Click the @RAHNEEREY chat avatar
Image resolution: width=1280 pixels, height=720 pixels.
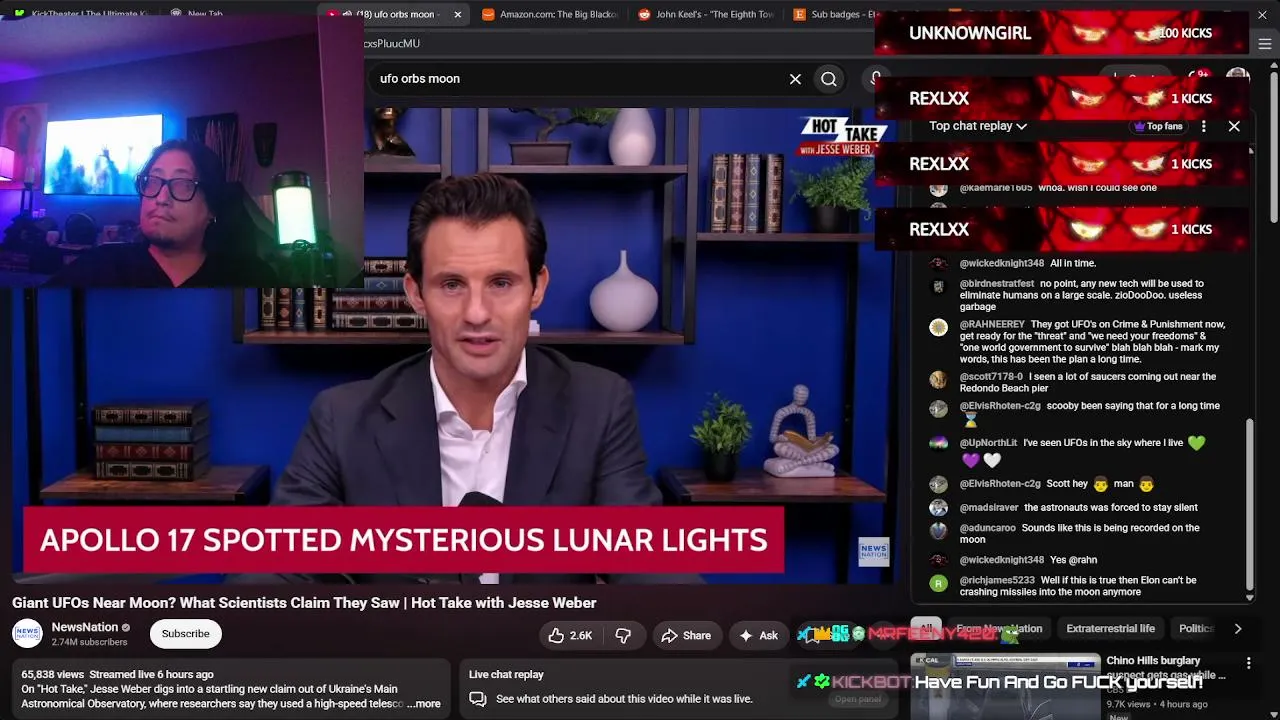[x=938, y=328]
